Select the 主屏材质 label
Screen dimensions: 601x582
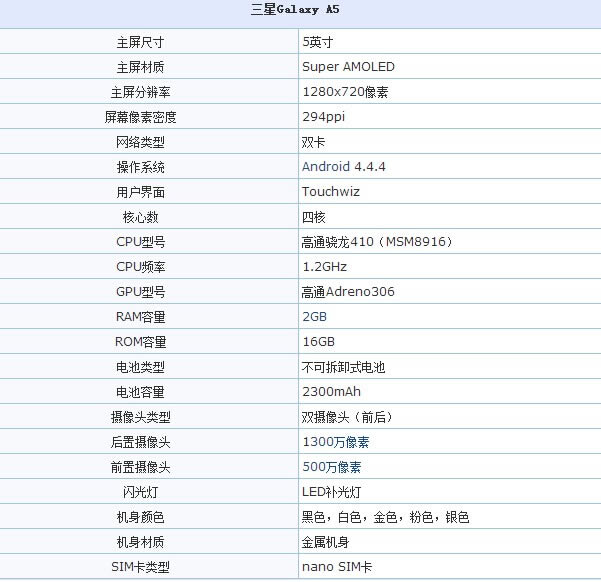tap(141, 67)
